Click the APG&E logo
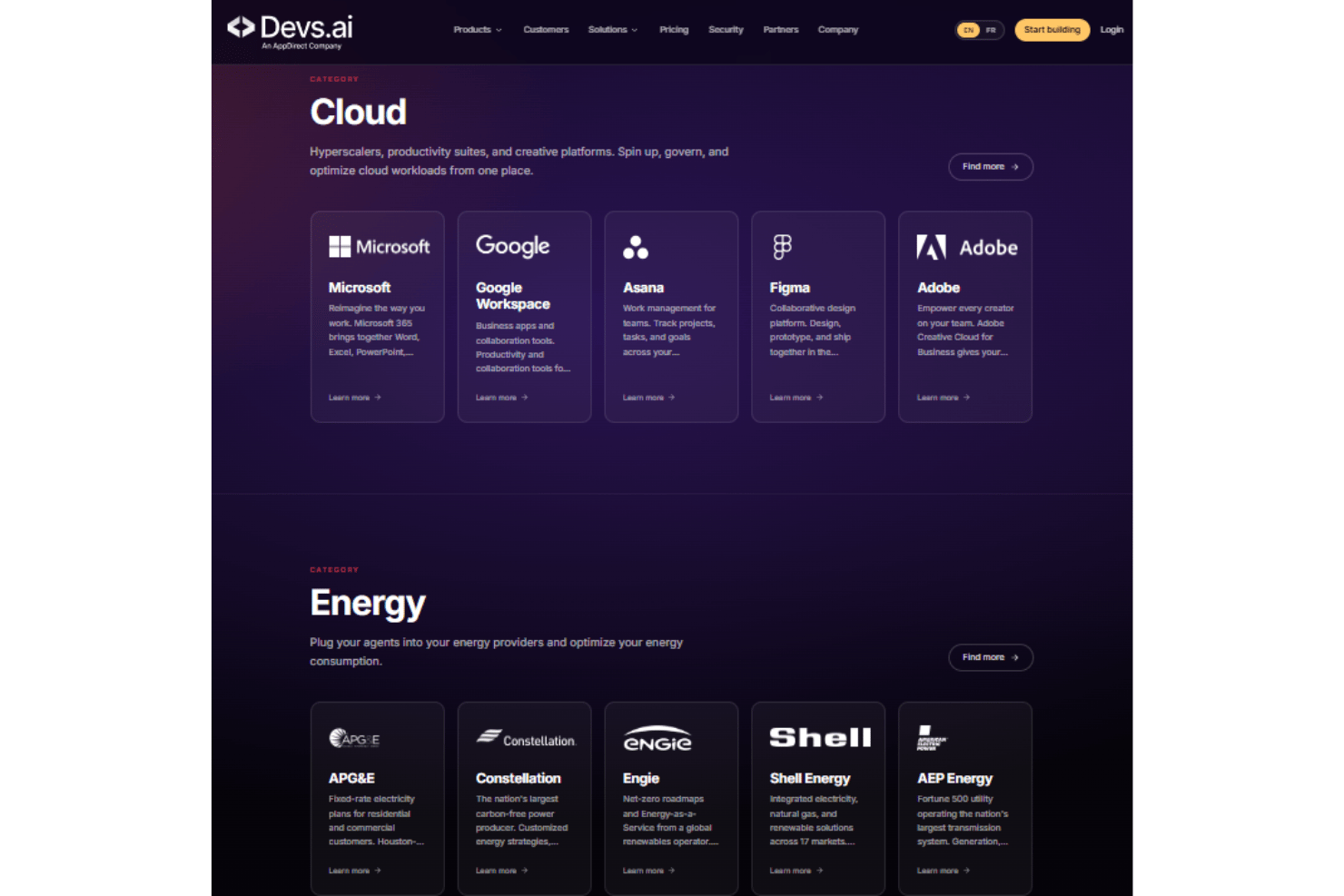This screenshot has height=896, width=1344. 354,738
